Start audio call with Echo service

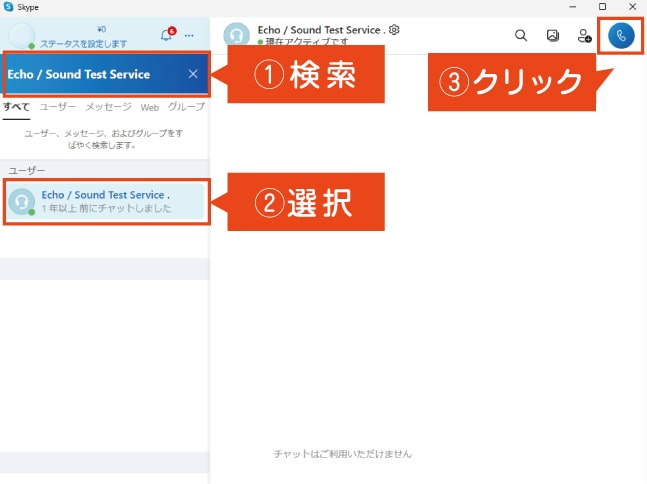(x=621, y=36)
